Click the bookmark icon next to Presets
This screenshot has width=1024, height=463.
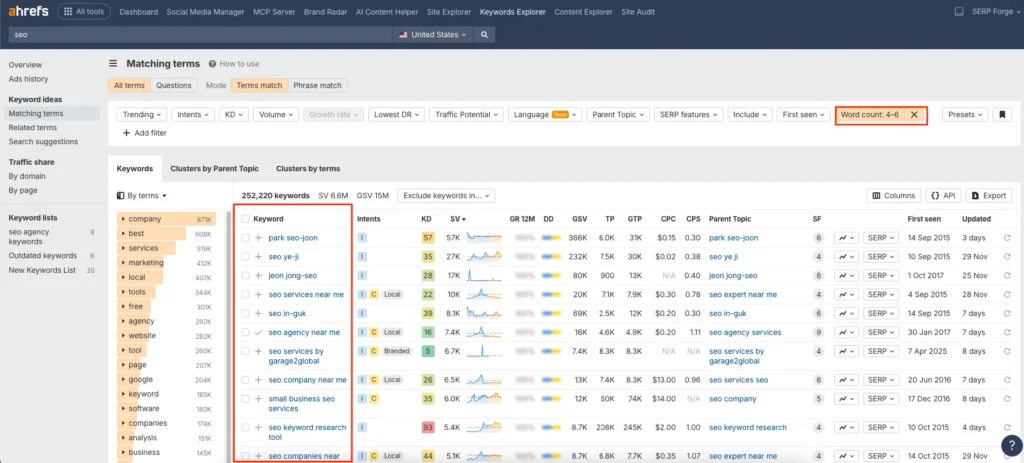1002,115
